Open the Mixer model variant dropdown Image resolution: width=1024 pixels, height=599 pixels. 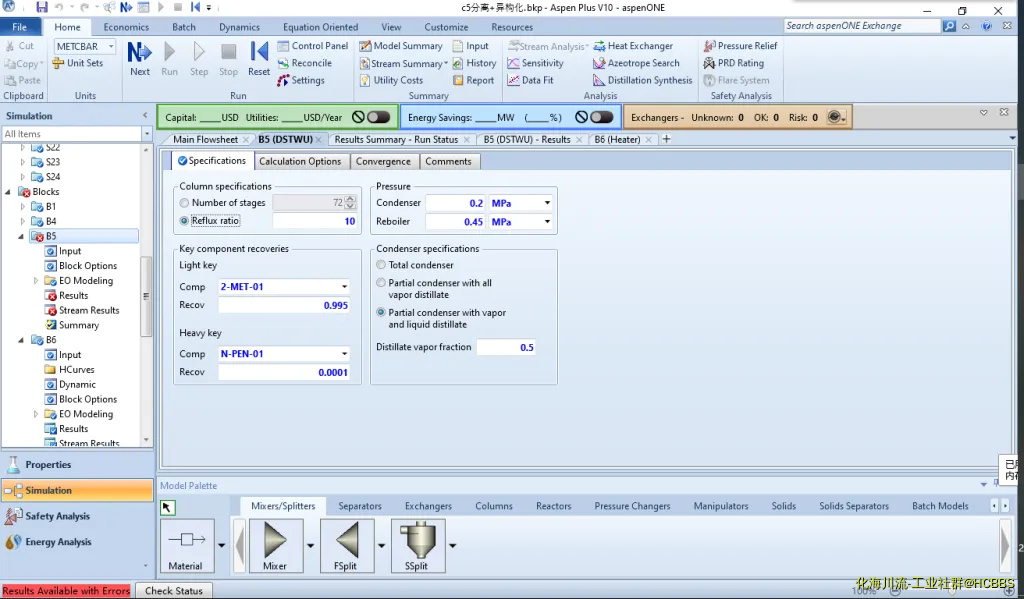click(310, 545)
